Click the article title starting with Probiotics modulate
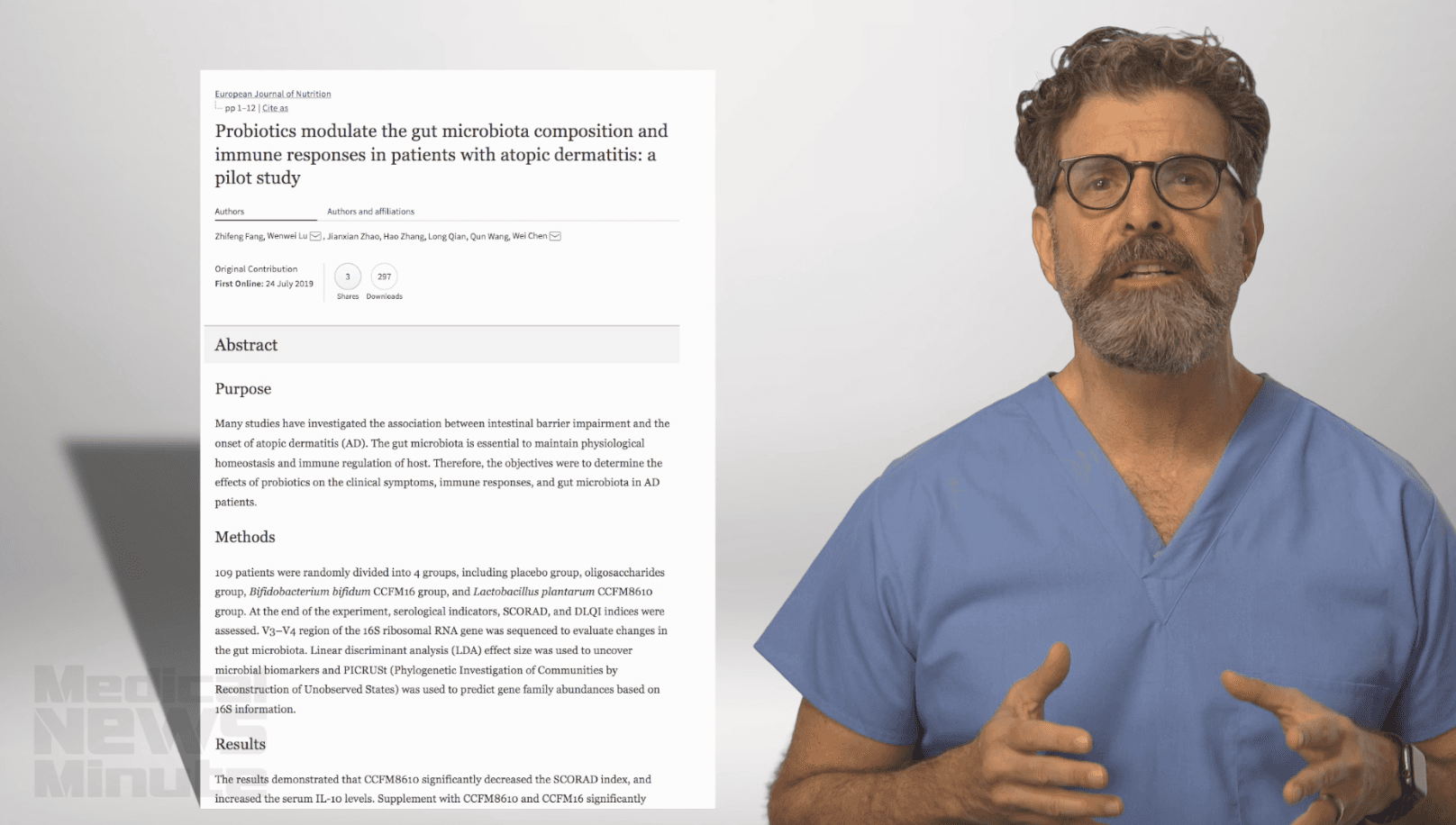 (x=441, y=154)
